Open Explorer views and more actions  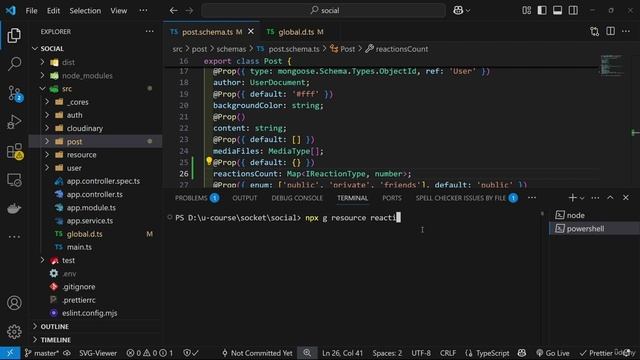[150, 31]
